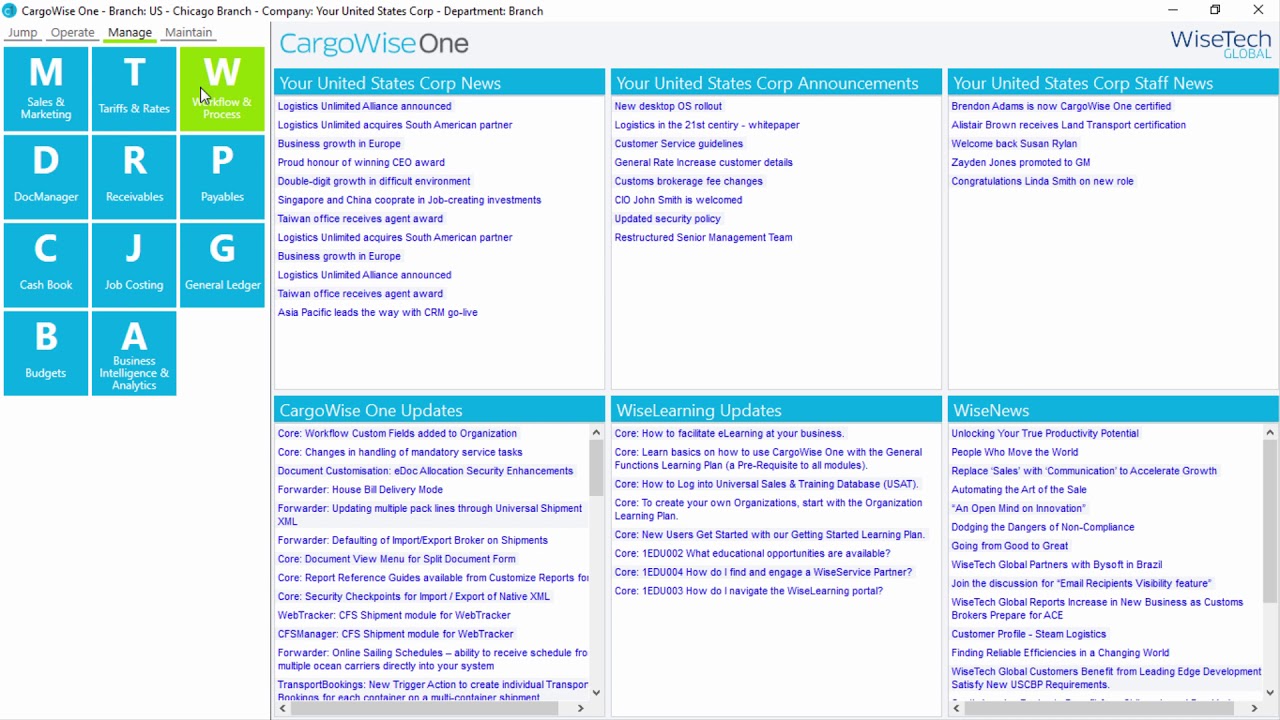Open 'Asia Pacific leads the way' link
Screen dimensions: 1280x720
pyautogui.click(x=377, y=312)
